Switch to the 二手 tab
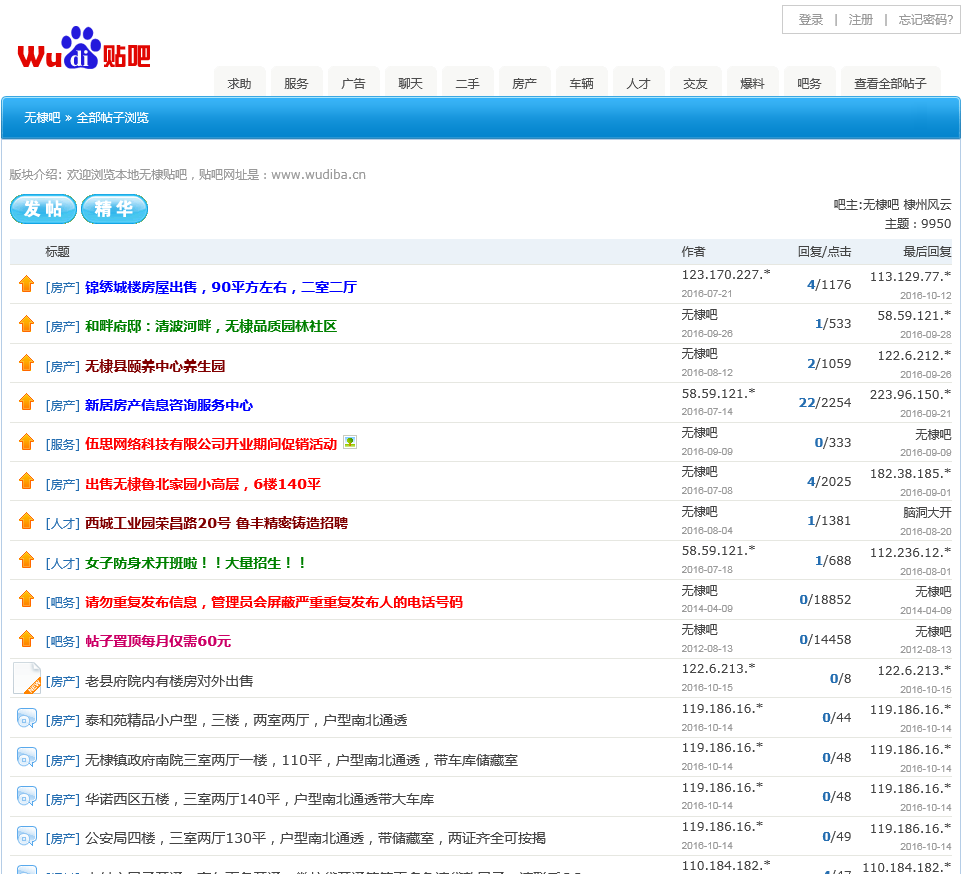Screen dimensions: 961x874 (468, 84)
